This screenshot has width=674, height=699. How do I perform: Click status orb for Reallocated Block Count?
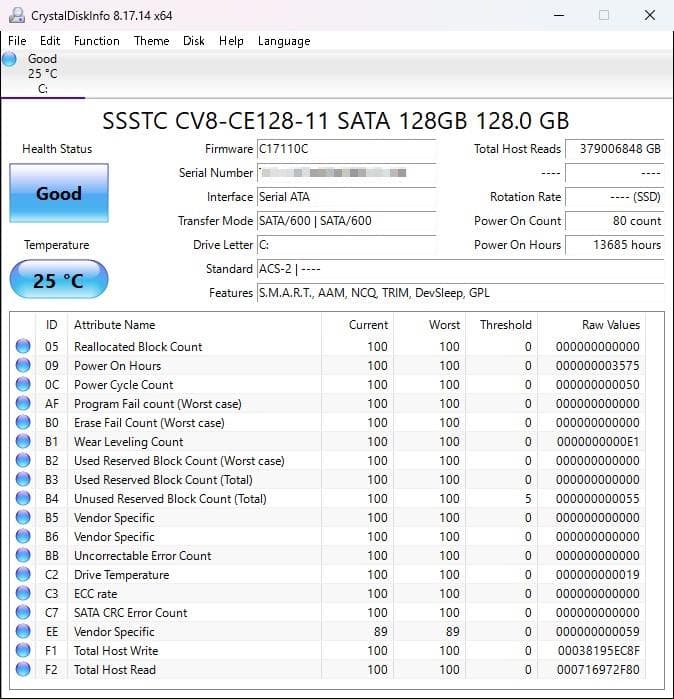pos(23,346)
